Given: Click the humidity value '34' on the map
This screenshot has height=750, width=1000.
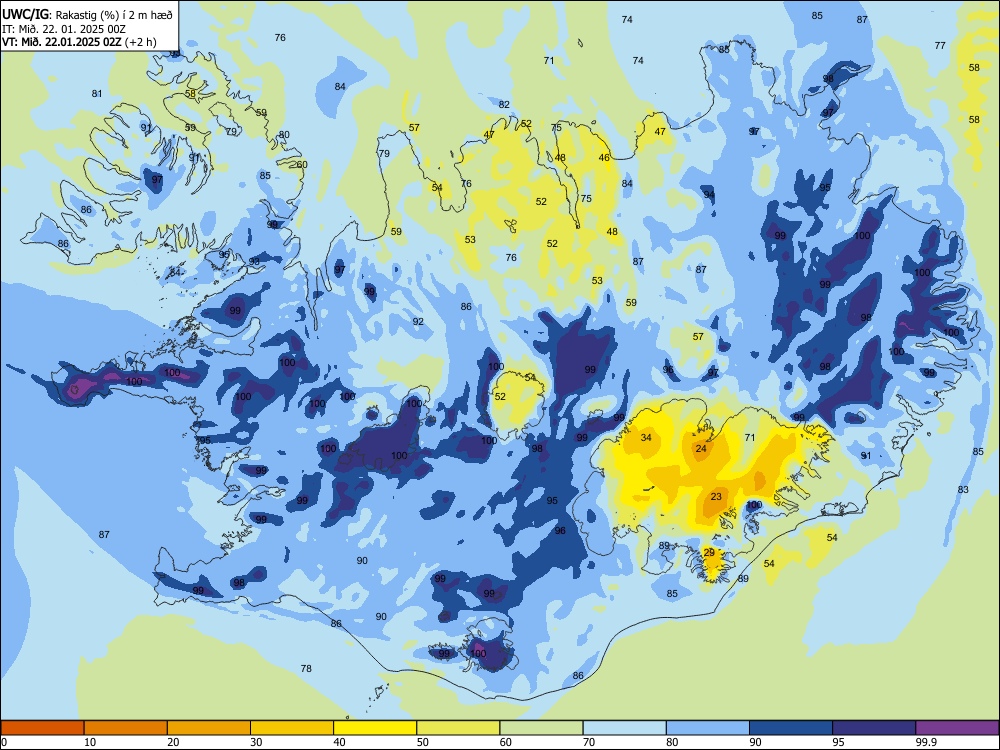Looking at the screenshot, I should [646, 438].
